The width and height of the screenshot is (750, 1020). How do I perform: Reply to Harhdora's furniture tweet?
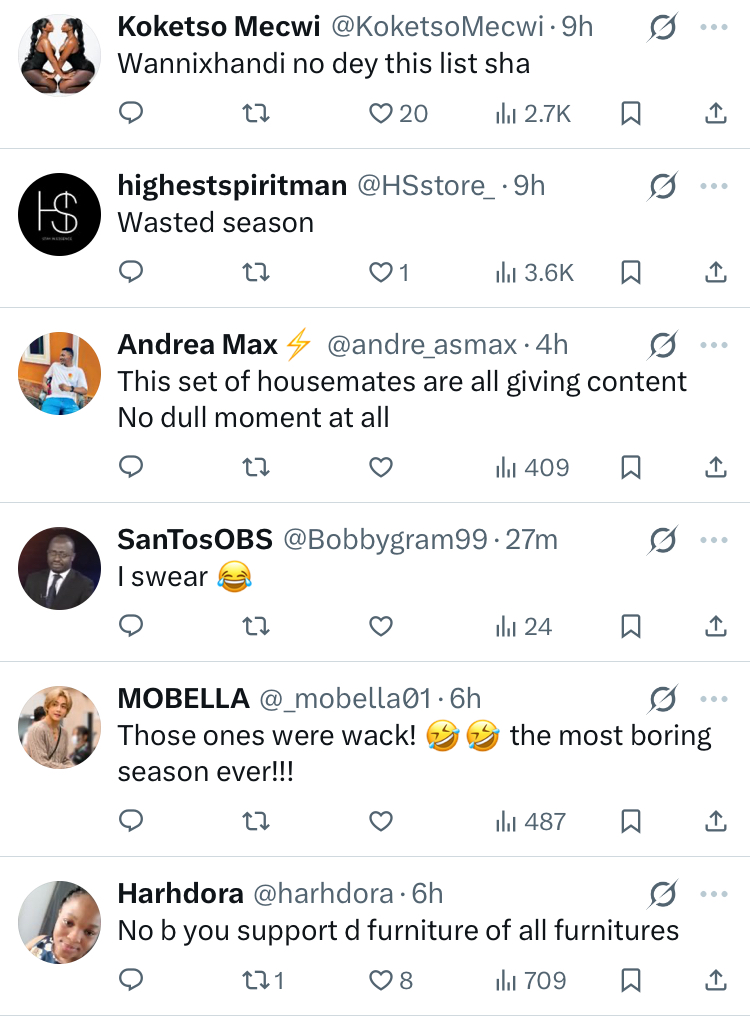point(131,981)
